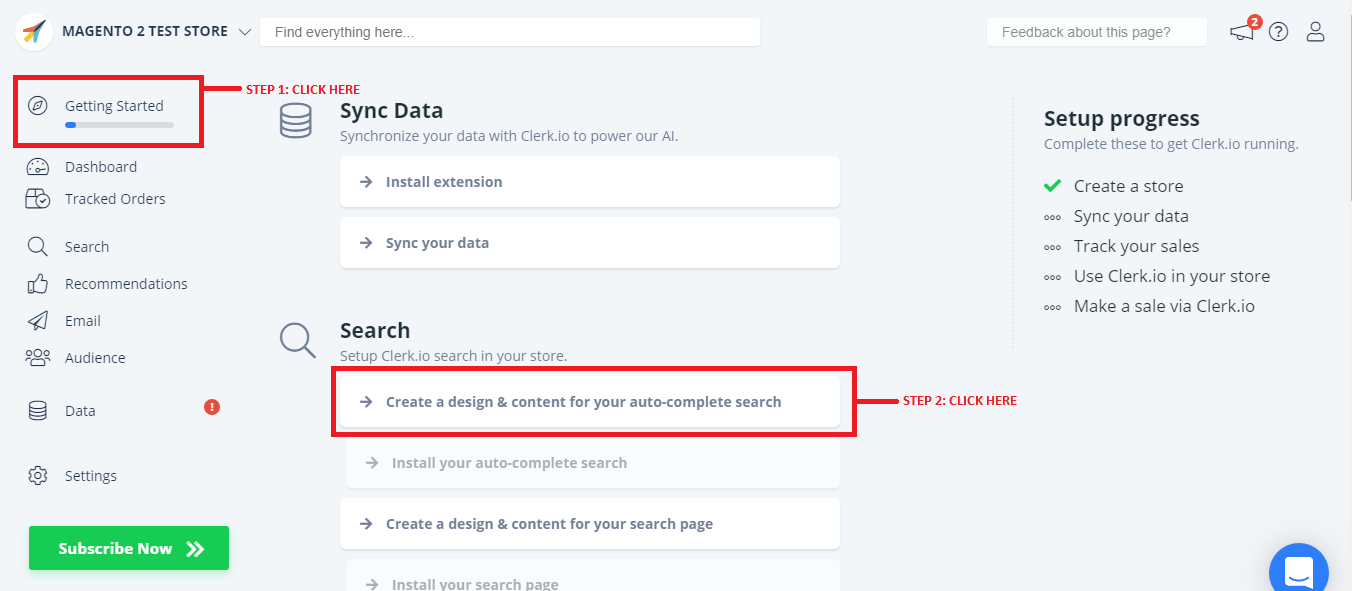Open the announcements megaphone icon

(1242, 32)
